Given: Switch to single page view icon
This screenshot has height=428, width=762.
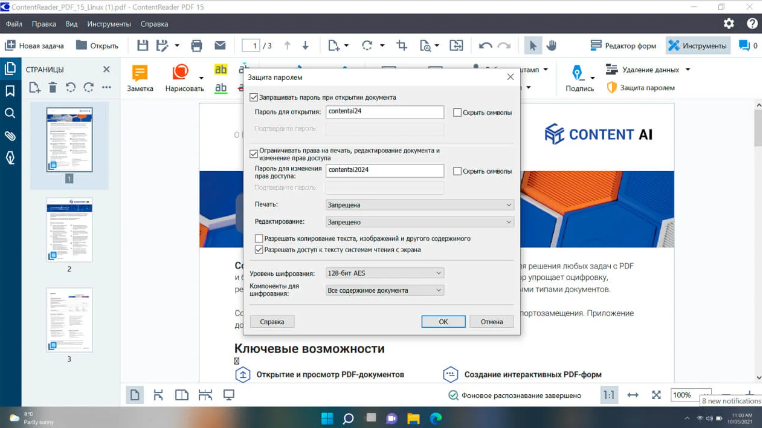Looking at the screenshot, I should click(135, 395).
